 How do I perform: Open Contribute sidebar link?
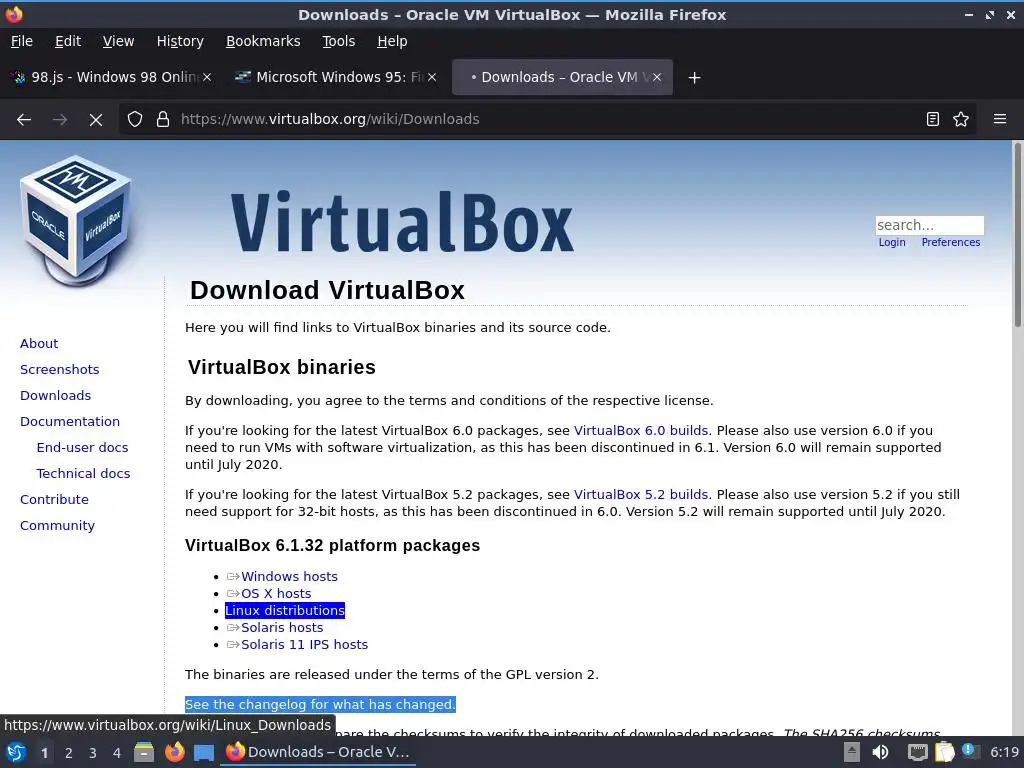pyautogui.click(x=54, y=500)
